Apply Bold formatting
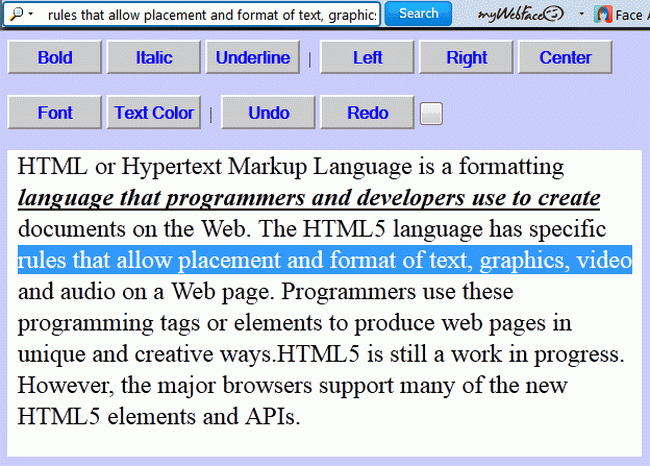The width and height of the screenshot is (650, 466). pyautogui.click(x=55, y=57)
